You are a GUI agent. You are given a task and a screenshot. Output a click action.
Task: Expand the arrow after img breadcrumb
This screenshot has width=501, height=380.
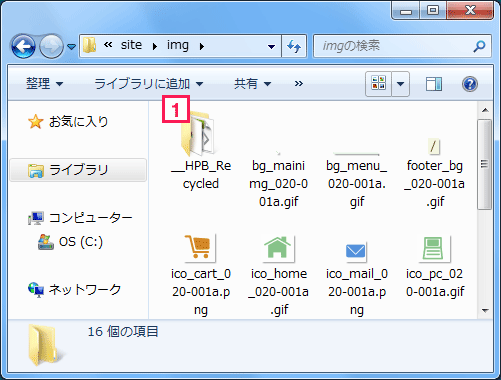point(201,46)
